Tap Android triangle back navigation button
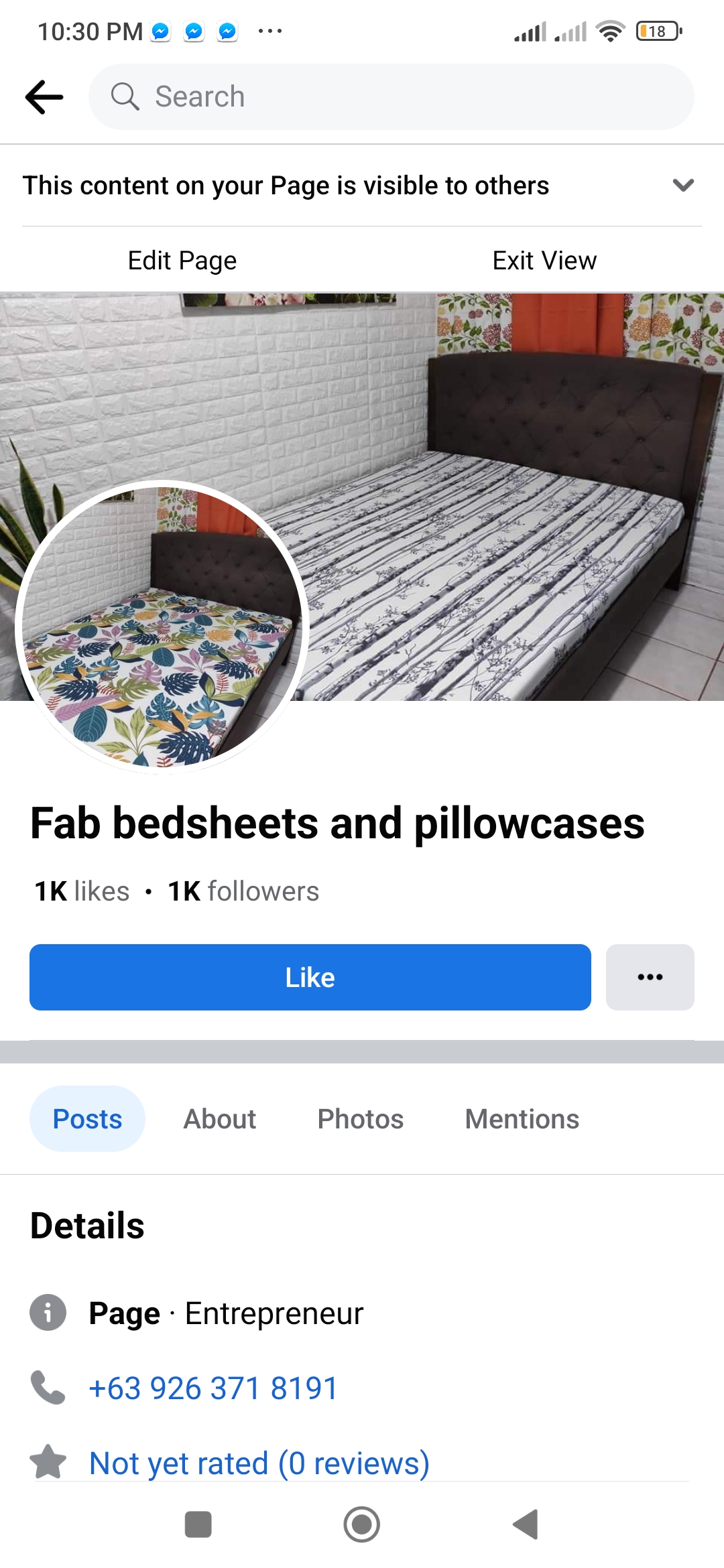The width and height of the screenshot is (724, 1568). [526, 1524]
